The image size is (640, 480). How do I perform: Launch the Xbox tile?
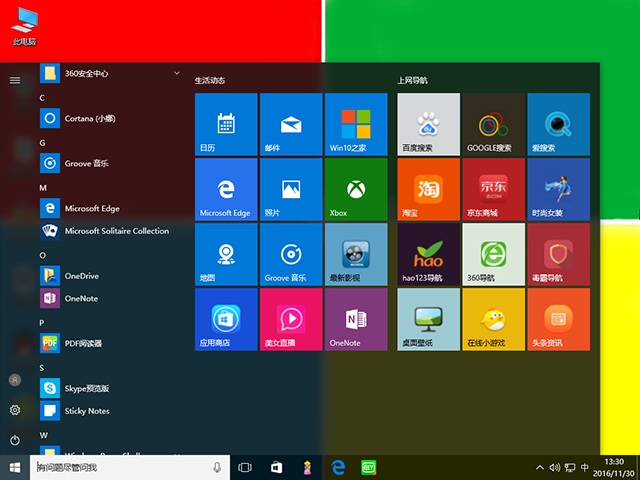pyautogui.click(x=355, y=189)
